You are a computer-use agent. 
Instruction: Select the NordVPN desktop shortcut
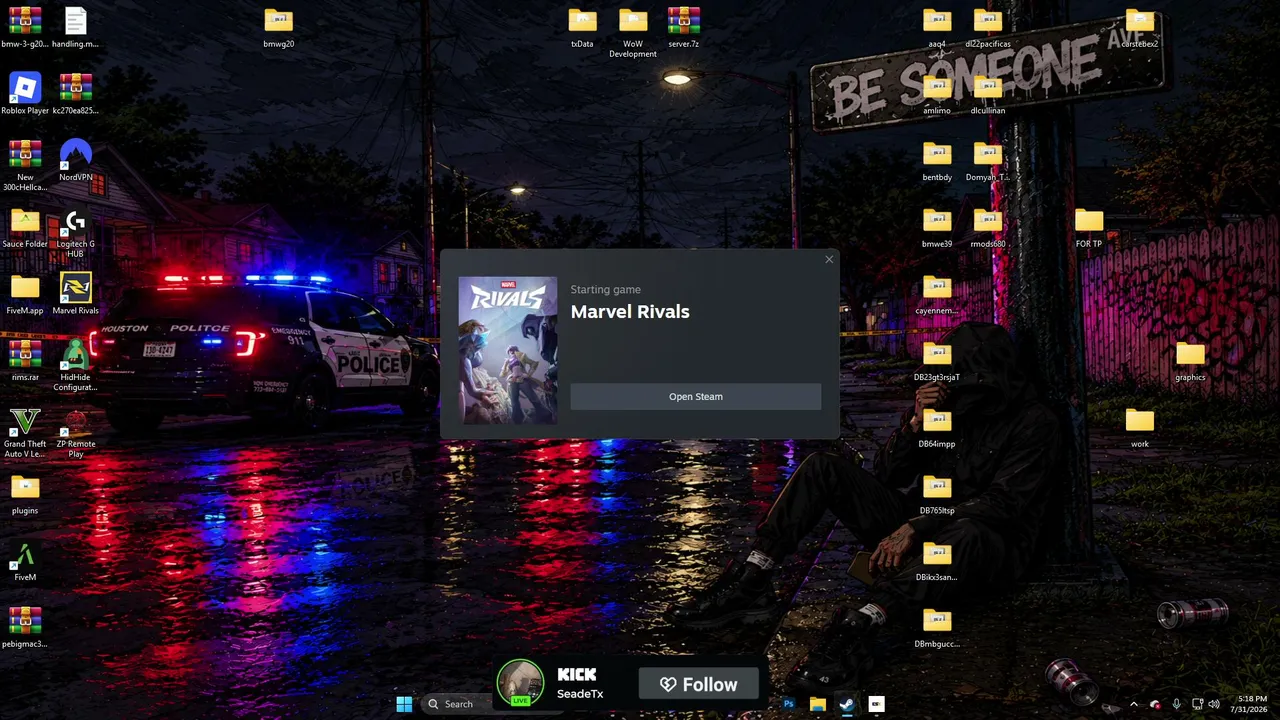[75, 160]
